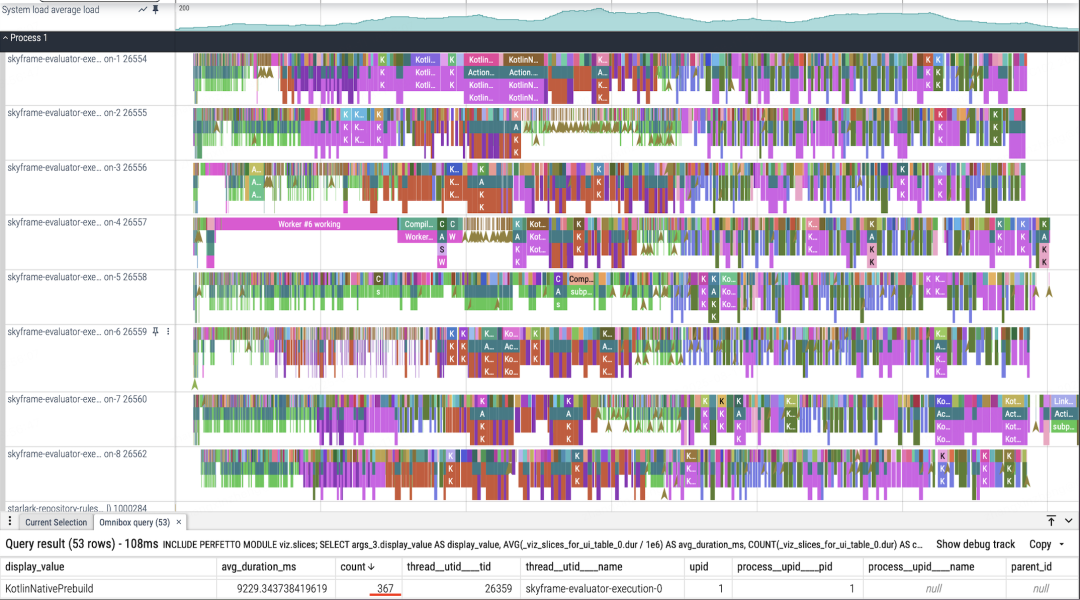Click the skyframe-evaluator on-7 26560 track label
This screenshot has width=1080, height=600.
76,399
